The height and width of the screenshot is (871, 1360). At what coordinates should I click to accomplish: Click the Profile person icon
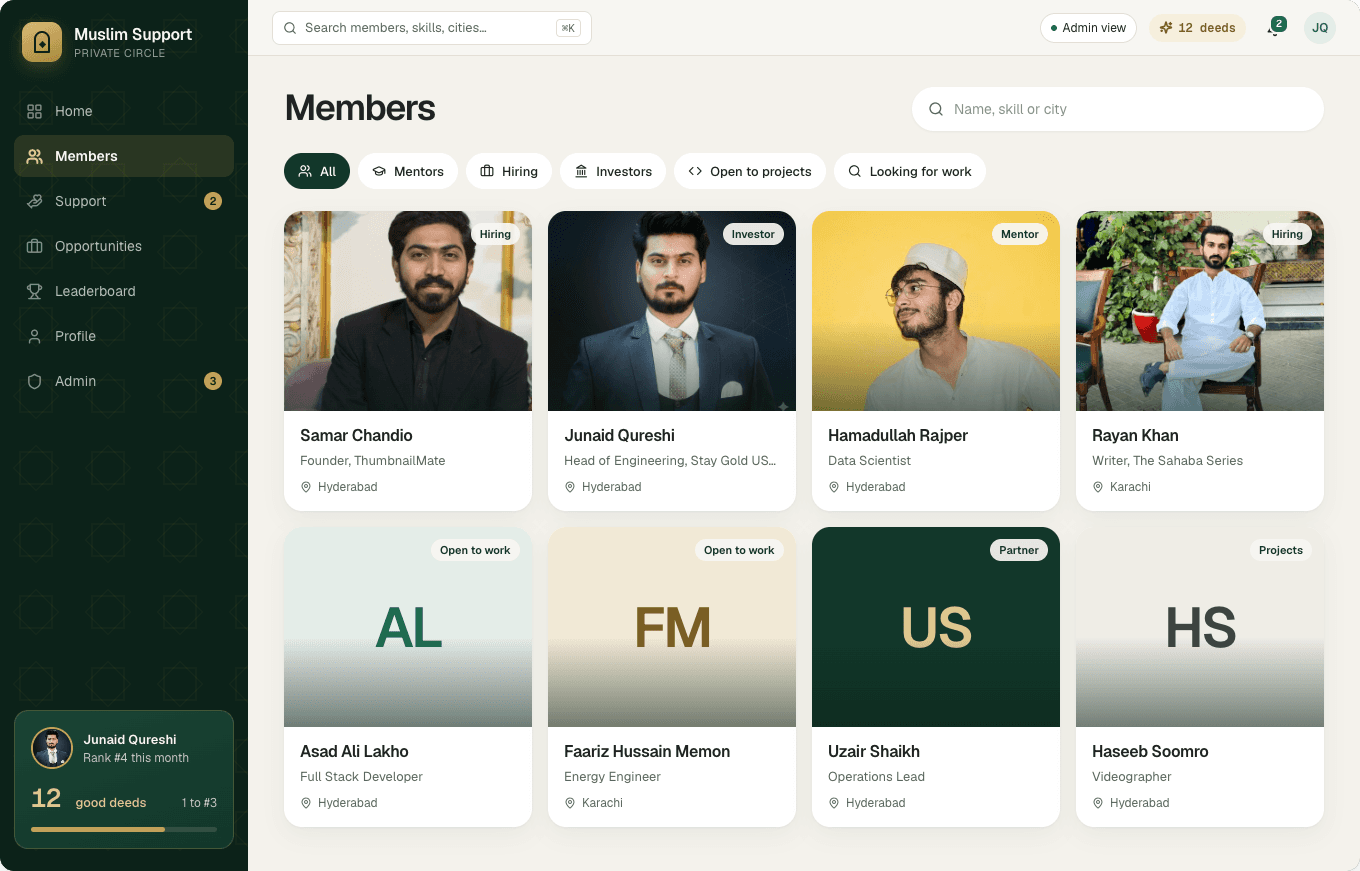pyautogui.click(x=35, y=336)
